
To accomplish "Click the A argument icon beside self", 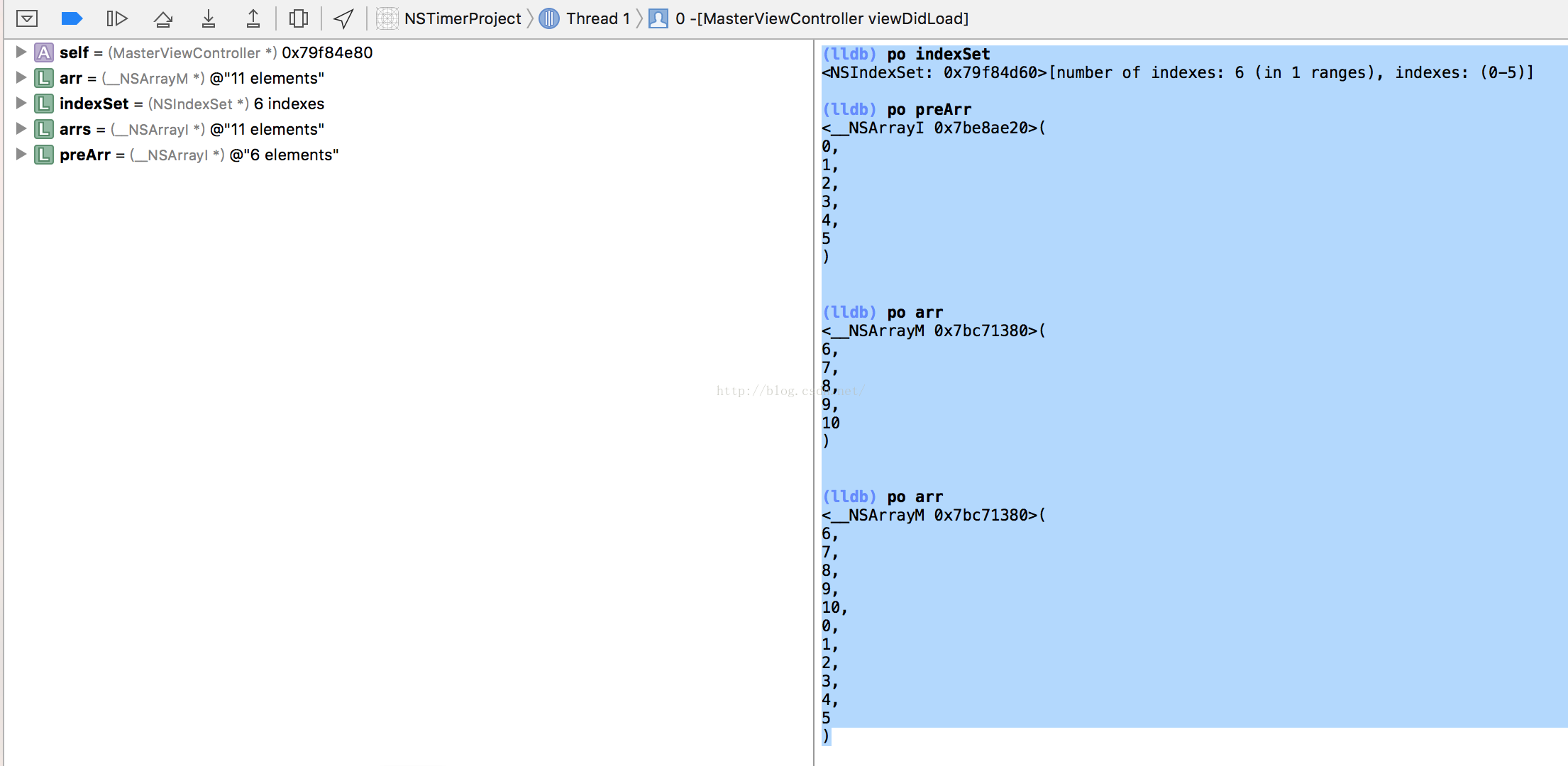I will pyautogui.click(x=44, y=52).
